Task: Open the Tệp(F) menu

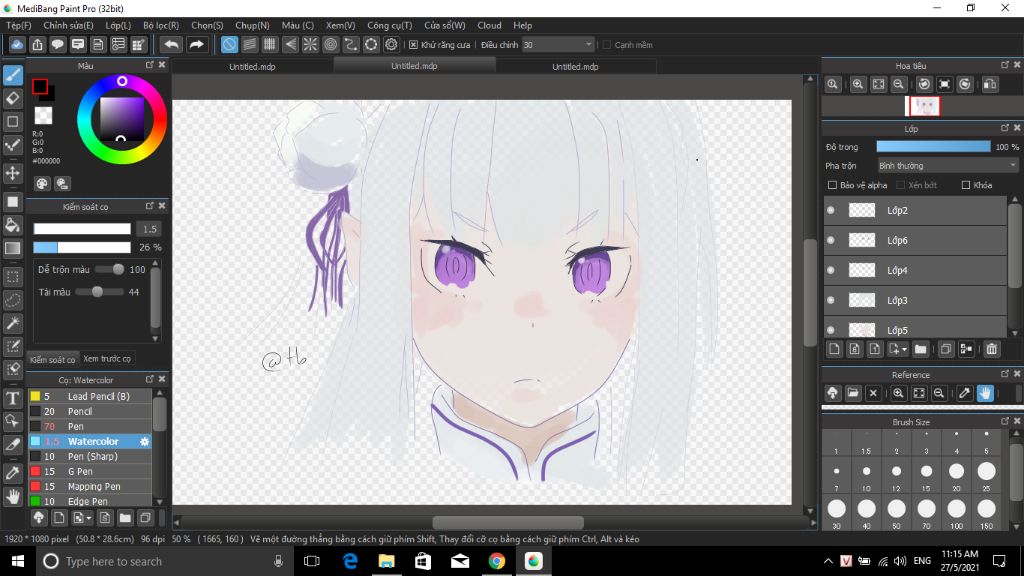Action: 19,25
